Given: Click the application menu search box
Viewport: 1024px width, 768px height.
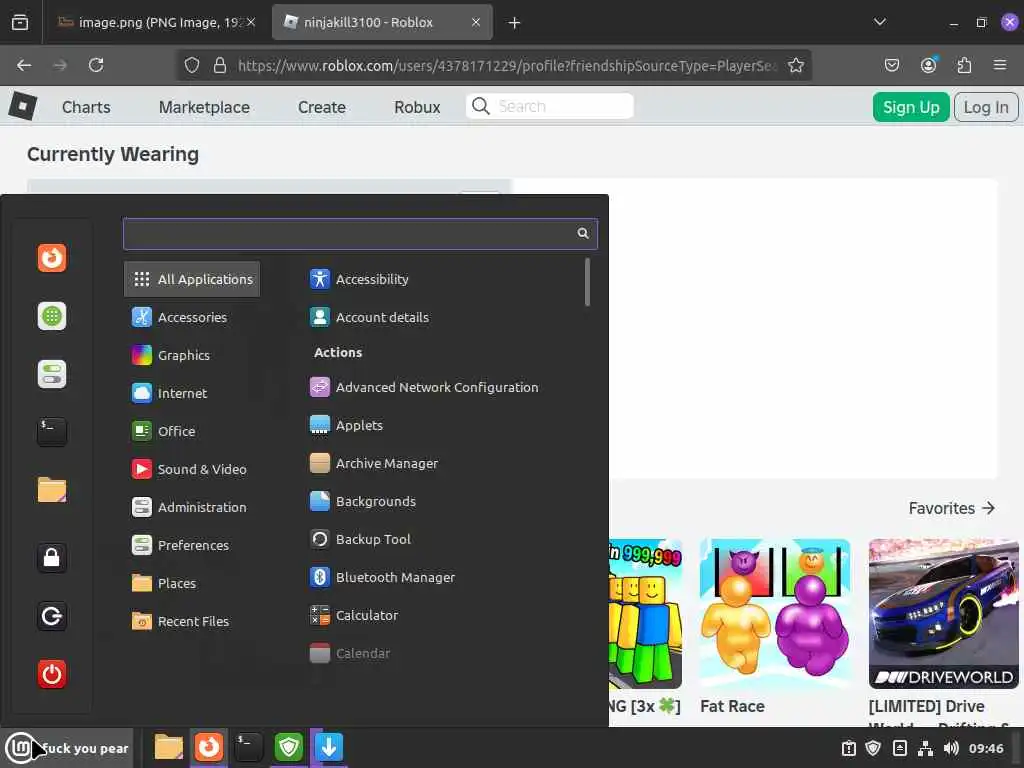Looking at the screenshot, I should (360, 234).
